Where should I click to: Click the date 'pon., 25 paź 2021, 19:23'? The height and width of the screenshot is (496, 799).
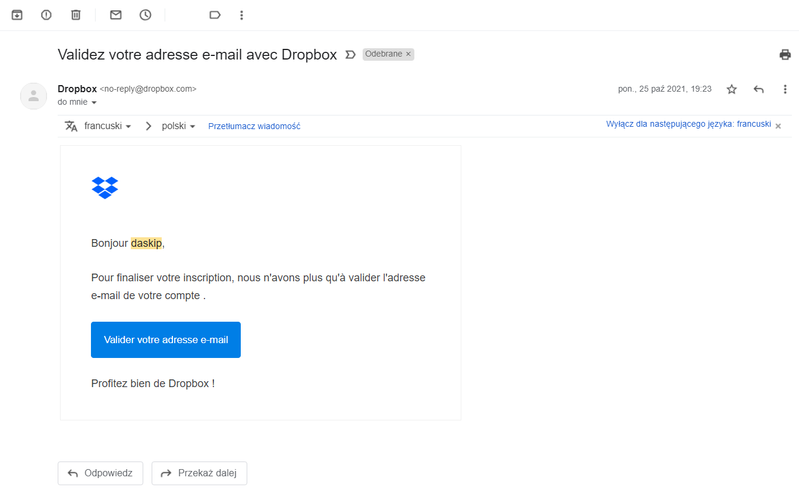(664, 89)
